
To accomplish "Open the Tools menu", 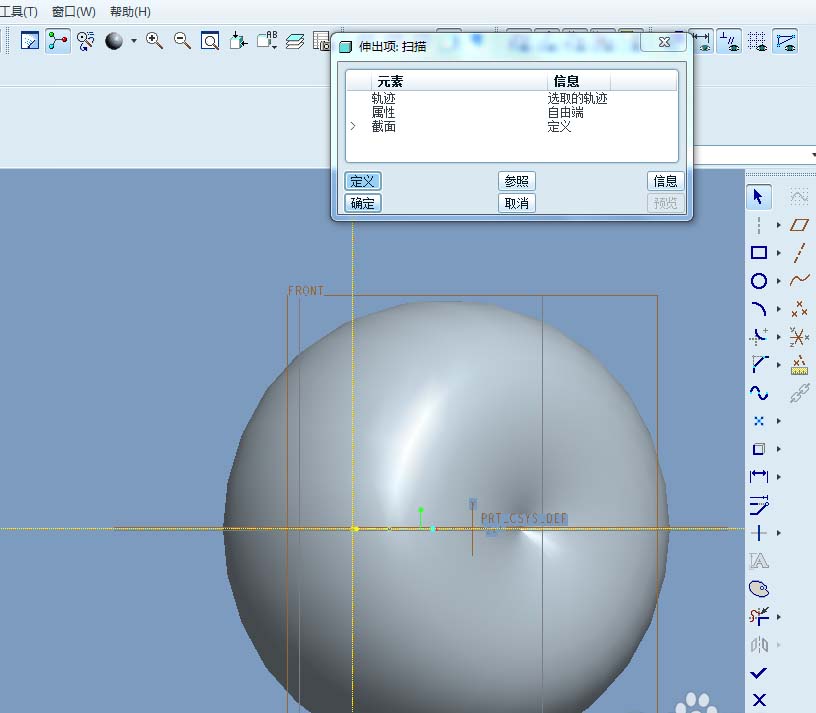I will tap(18, 11).
